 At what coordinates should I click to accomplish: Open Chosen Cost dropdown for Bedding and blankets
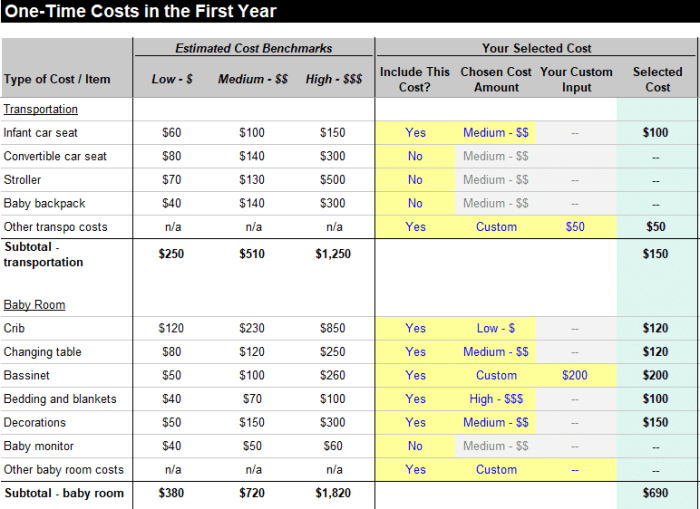coord(496,399)
